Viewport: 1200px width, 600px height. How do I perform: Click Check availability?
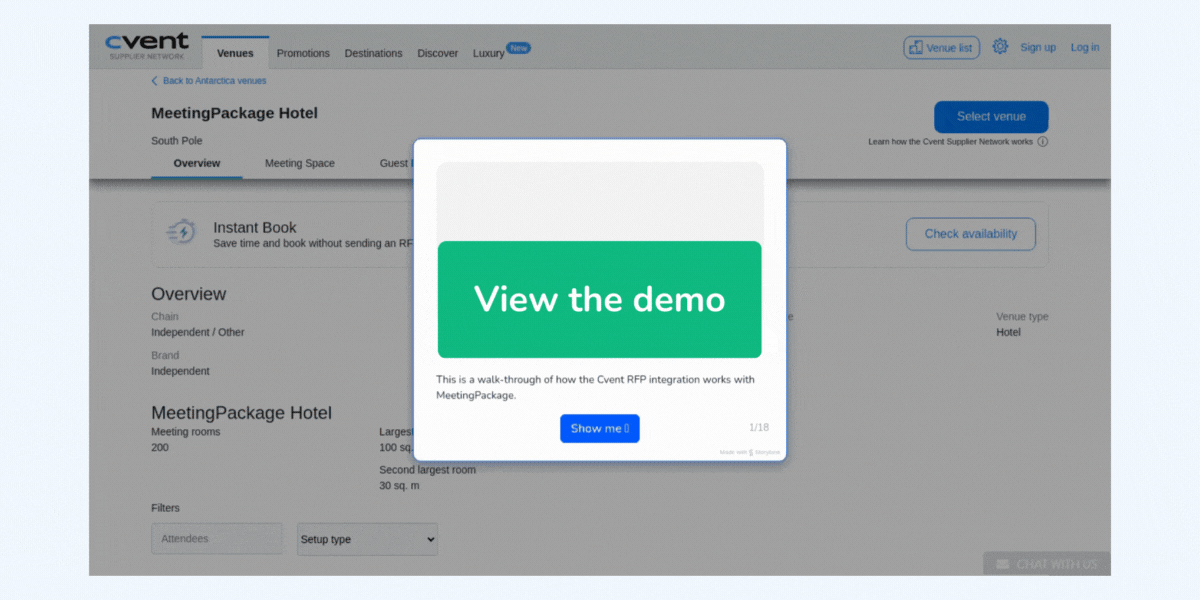pos(970,233)
